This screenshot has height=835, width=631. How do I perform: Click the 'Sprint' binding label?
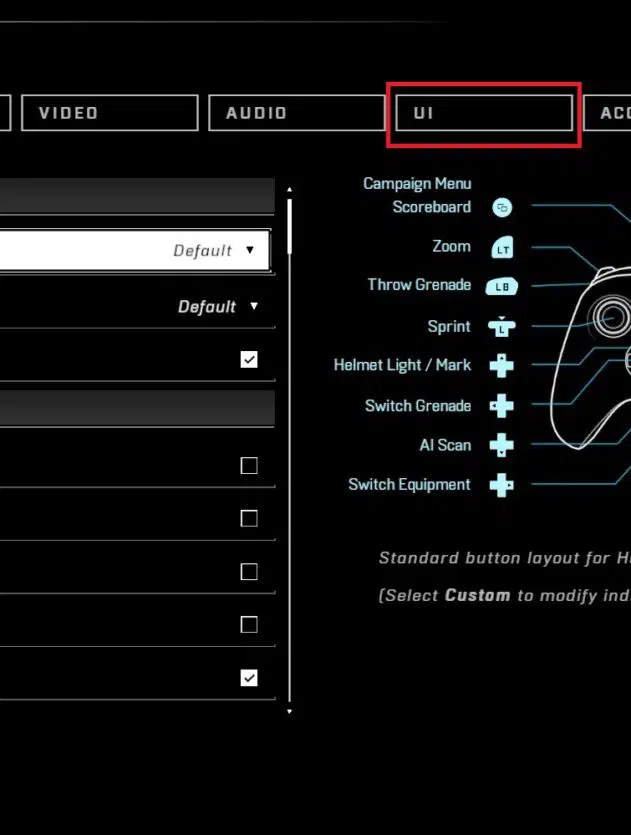(449, 326)
